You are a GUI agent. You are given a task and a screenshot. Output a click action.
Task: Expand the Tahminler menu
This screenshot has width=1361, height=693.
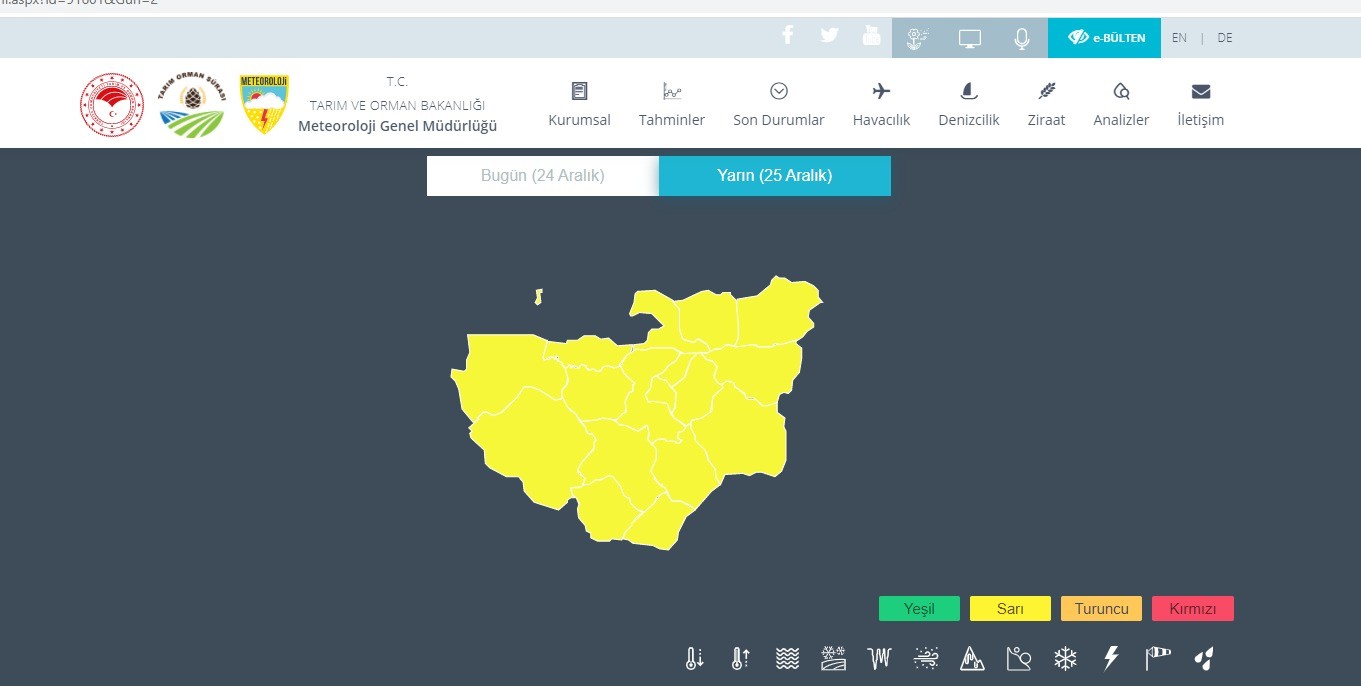672,105
